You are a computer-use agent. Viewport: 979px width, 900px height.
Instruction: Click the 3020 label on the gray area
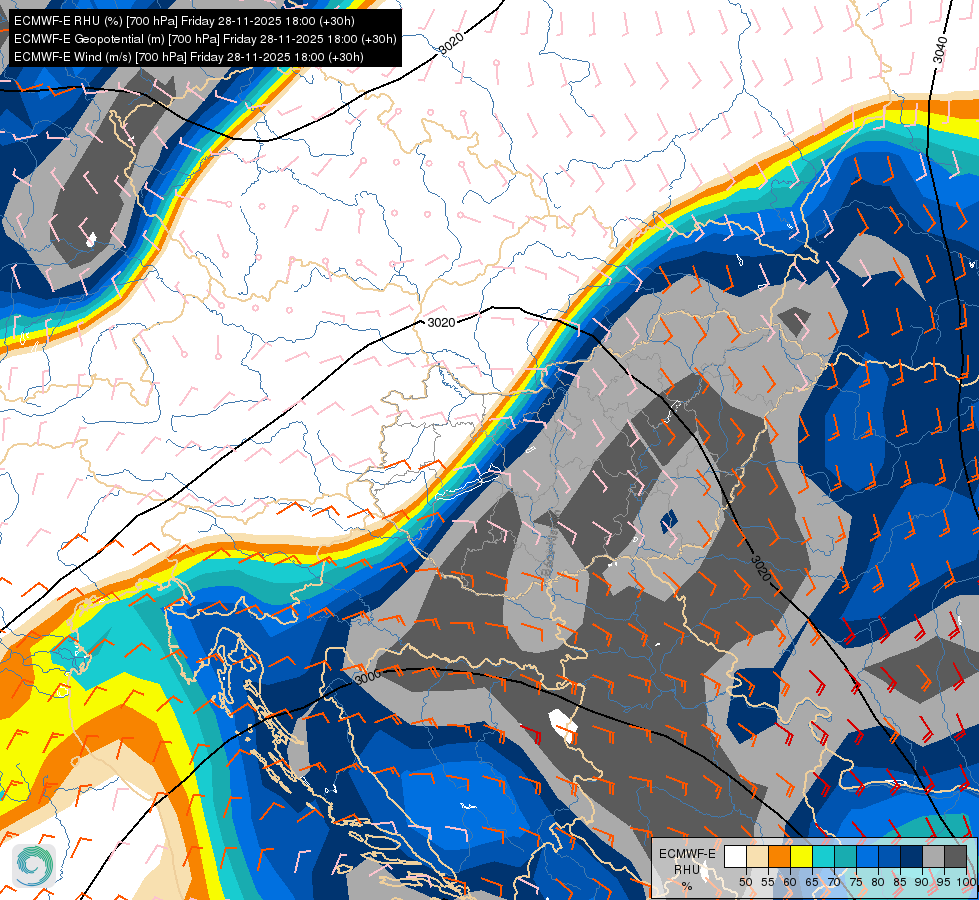click(760, 567)
